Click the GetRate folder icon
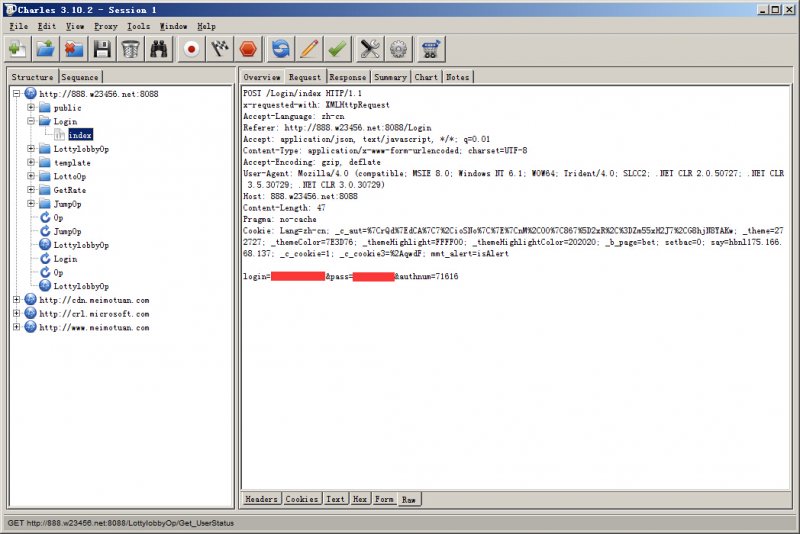The height and width of the screenshot is (534, 800). pyautogui.click(x=45, y=190)
